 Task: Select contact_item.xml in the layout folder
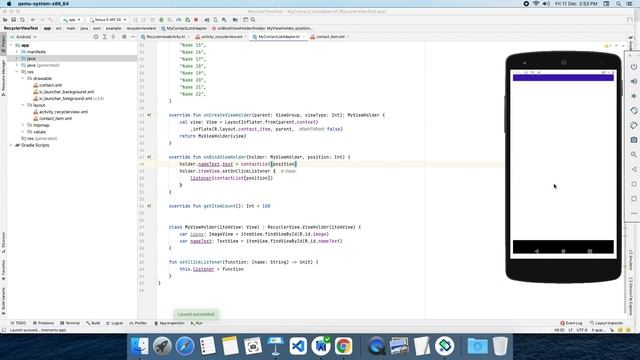tap(52, 118)
